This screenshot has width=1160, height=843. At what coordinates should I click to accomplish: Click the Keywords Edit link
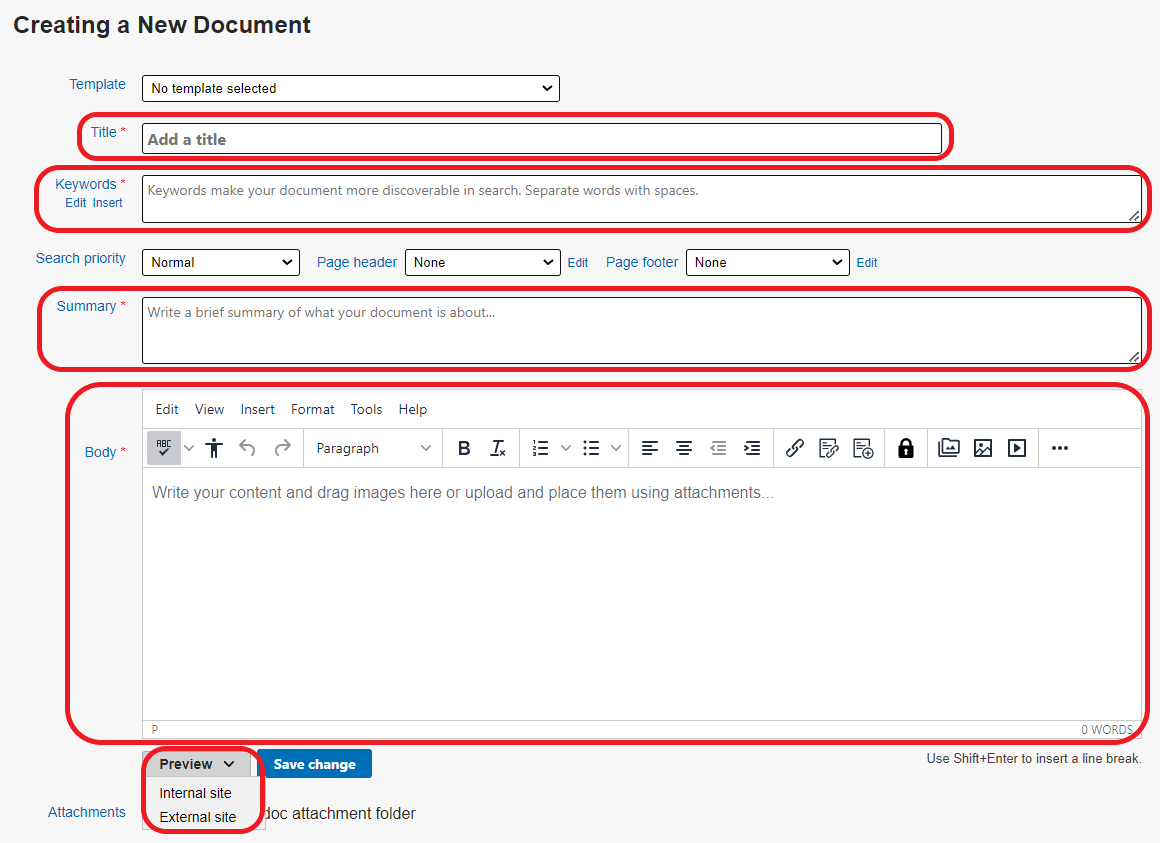(75, 203)
